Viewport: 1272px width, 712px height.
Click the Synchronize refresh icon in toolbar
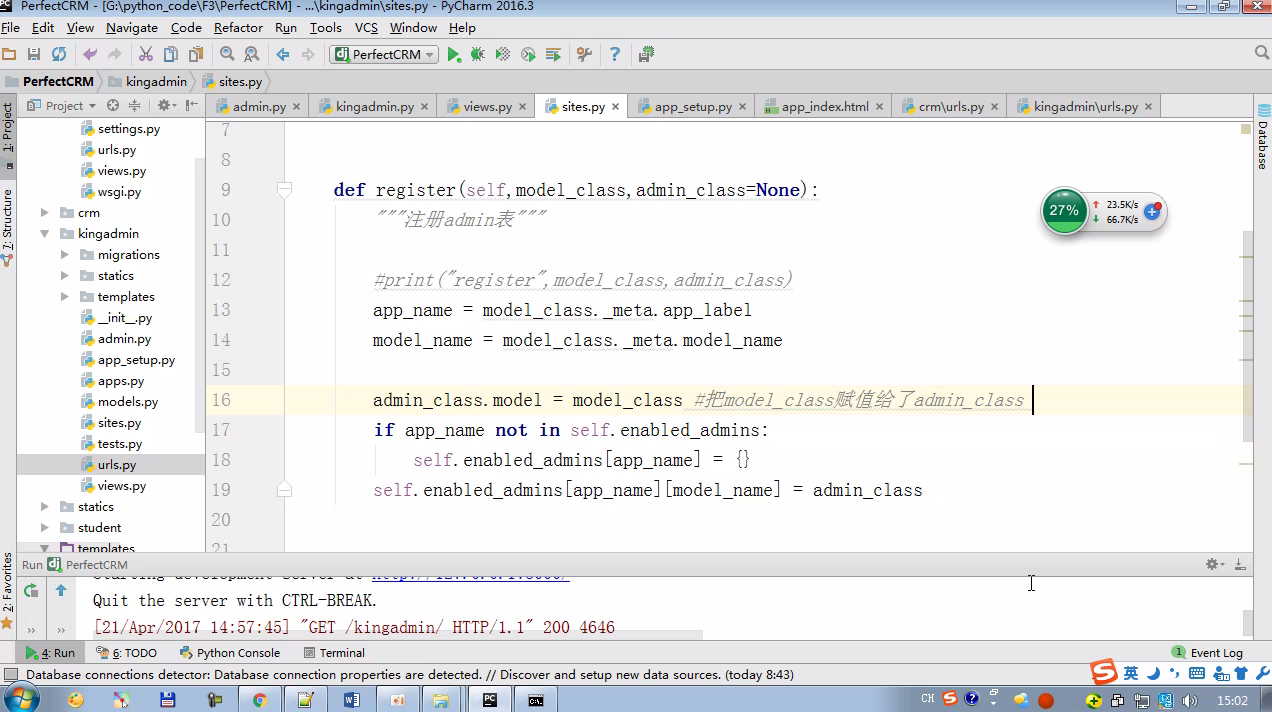[x=59, y=55]
